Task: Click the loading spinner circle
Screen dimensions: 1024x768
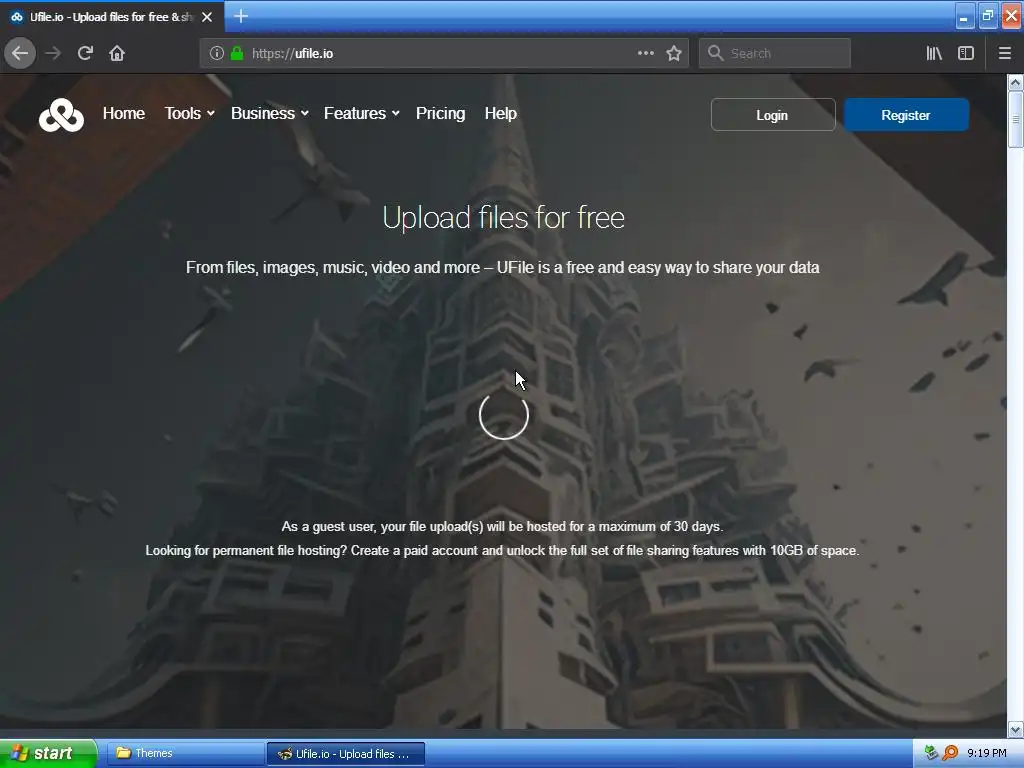Action: [504, 415]
